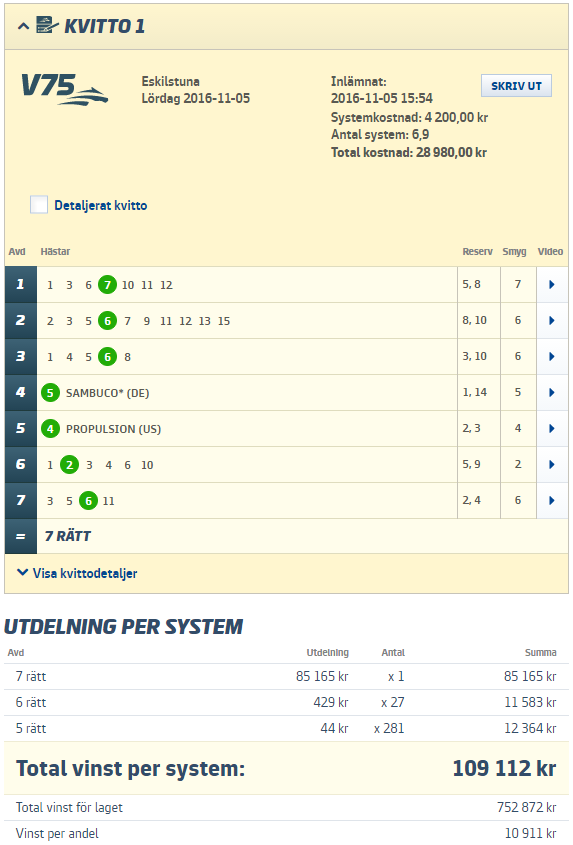Select green winner 7 in race 1
Image resolution: width=573 pixels, height=845 pixels.
click(x=107, y=285)
